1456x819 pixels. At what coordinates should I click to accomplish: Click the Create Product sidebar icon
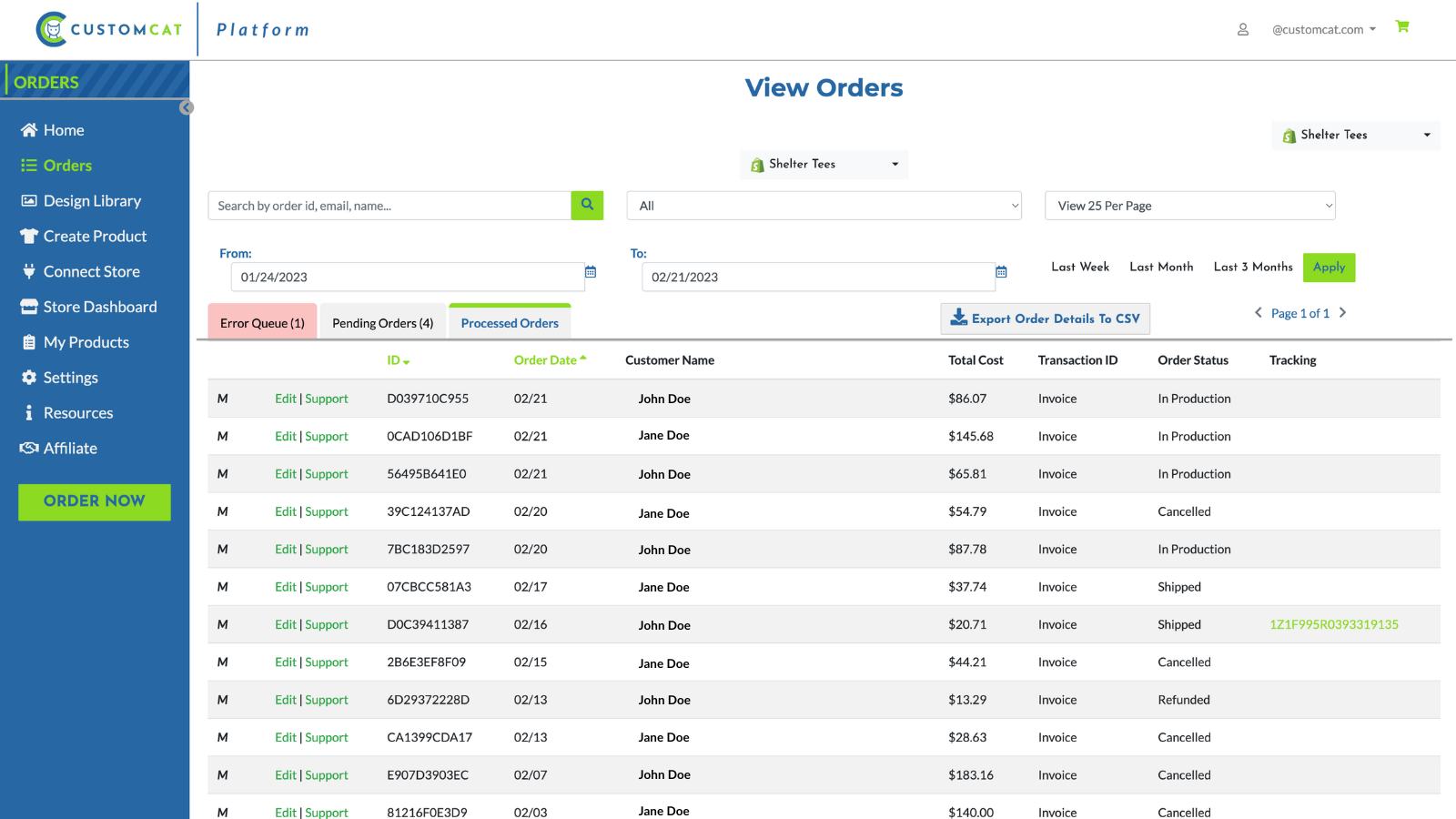coord(30,236)
